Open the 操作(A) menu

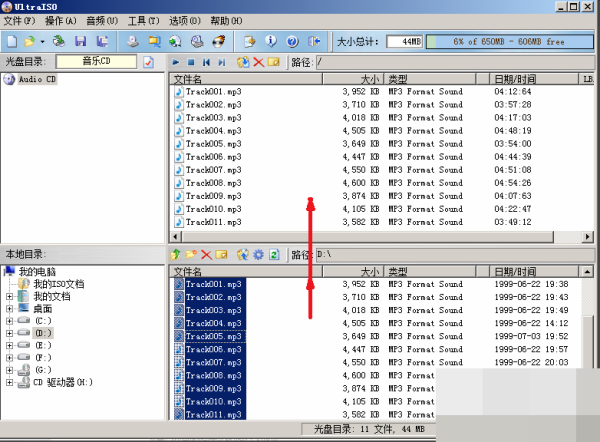point(61,21)
